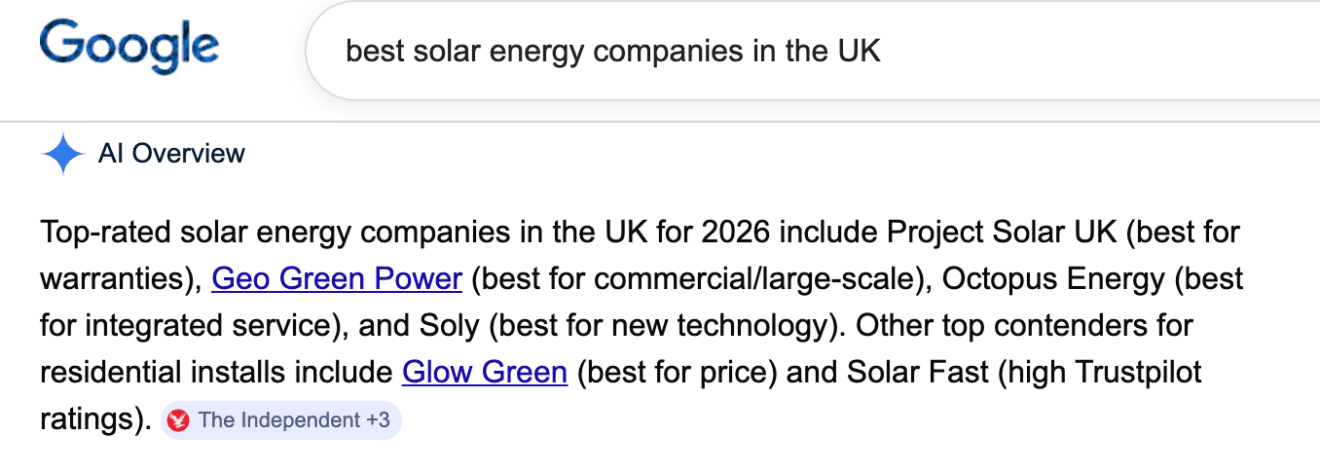Open the Geo Green Power link
Viewport: 1320px width, 471px height.
pos(337,279)
